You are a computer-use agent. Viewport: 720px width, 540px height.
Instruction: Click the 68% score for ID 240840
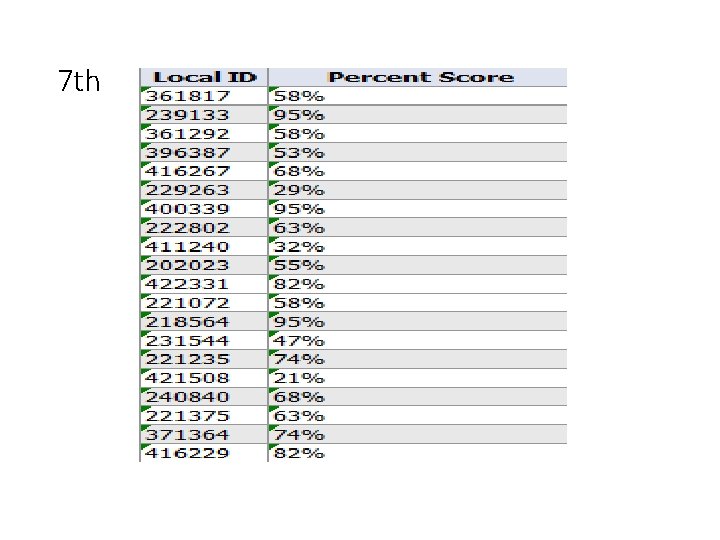click(x=418, y=397)
